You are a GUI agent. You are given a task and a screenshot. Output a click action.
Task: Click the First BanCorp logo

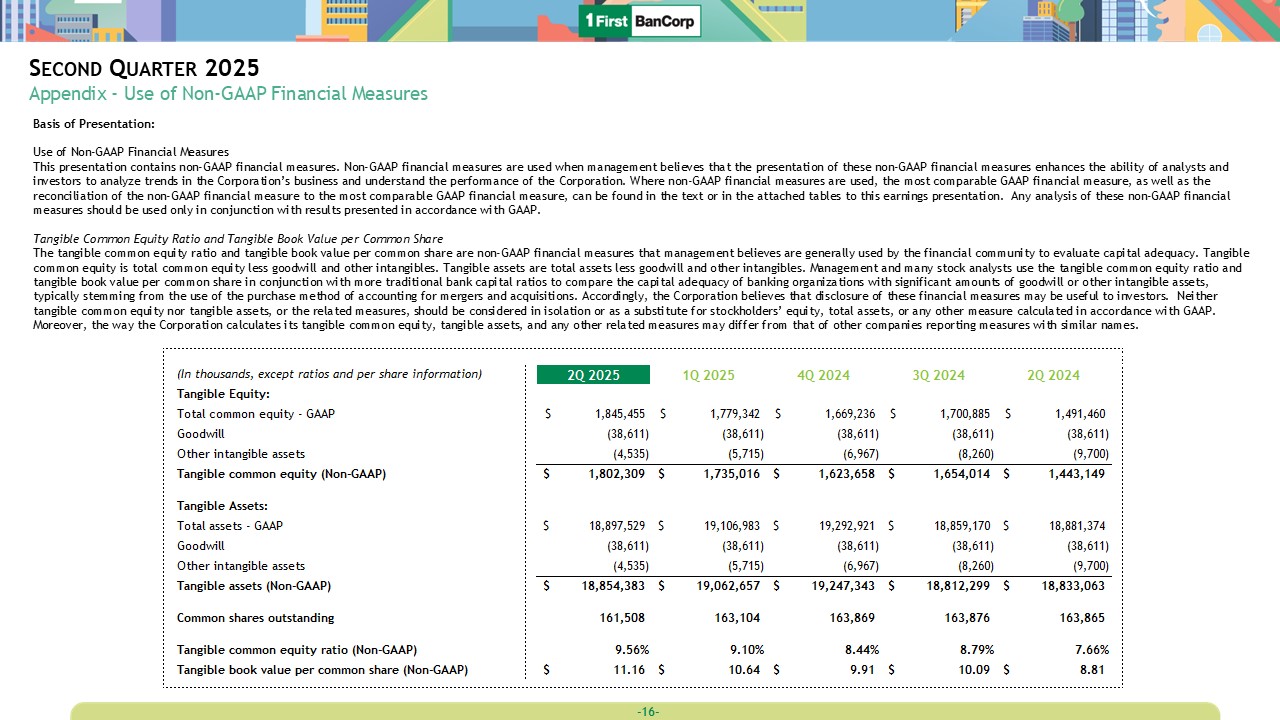[x=640, y=21]
